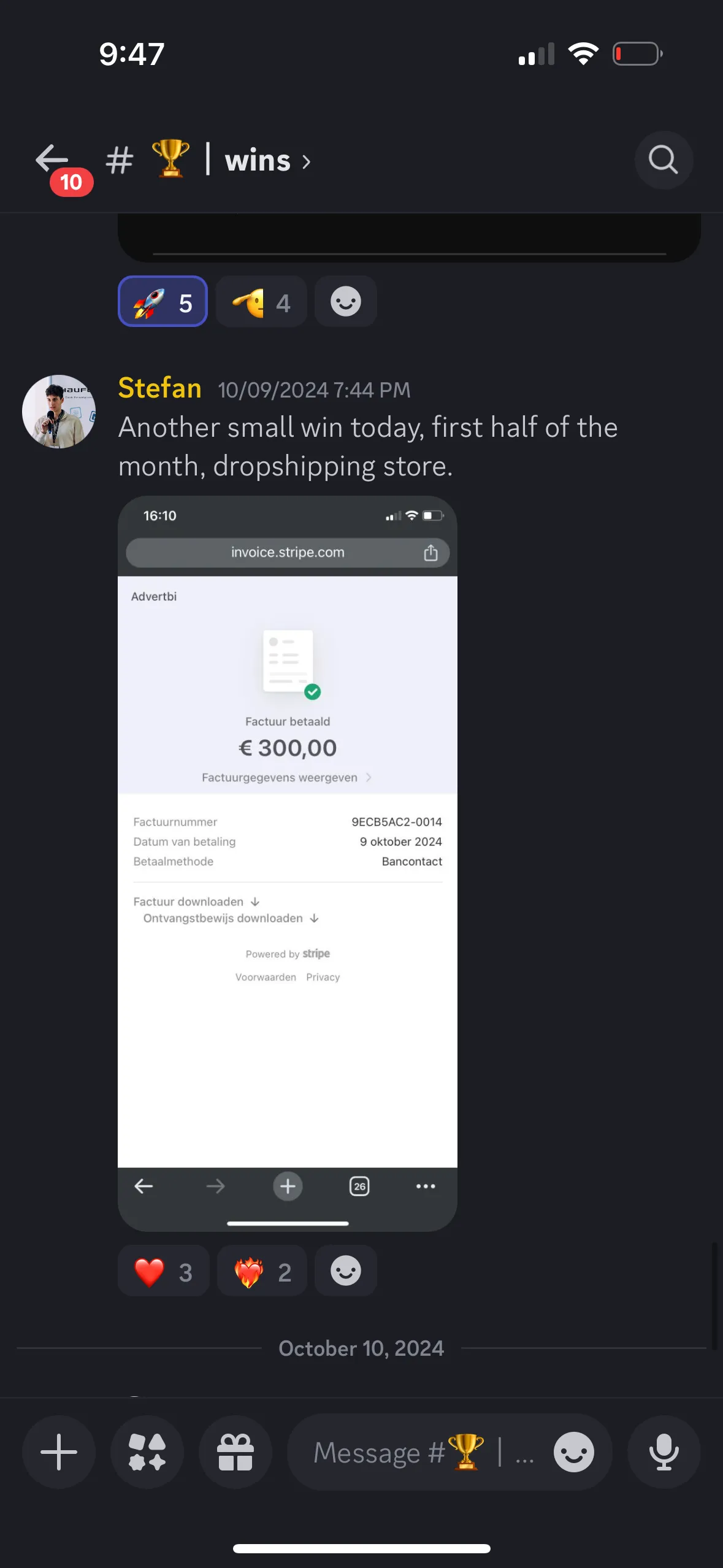723x1568 pixels.
Task: Toggle the red heart reaction
Action: tap(163, 1271)
